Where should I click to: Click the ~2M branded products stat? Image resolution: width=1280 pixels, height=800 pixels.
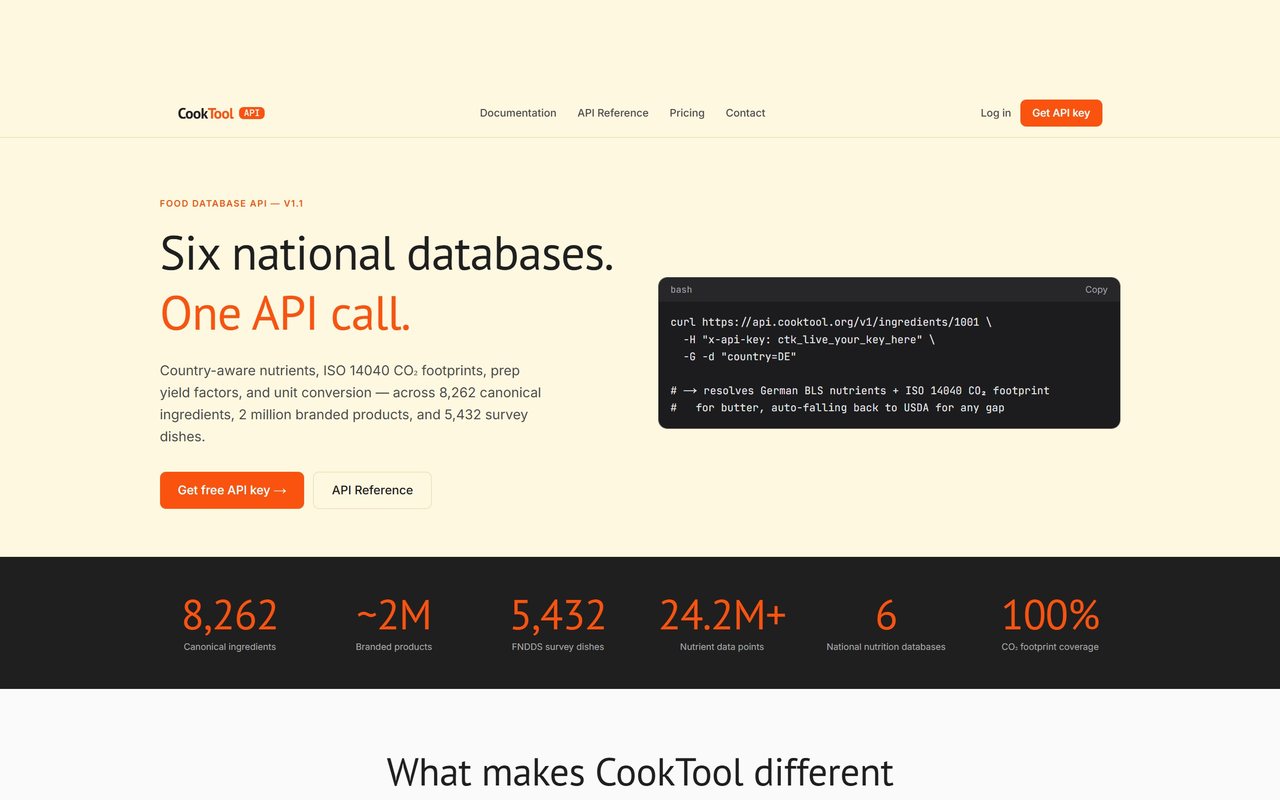pos(394,624)
